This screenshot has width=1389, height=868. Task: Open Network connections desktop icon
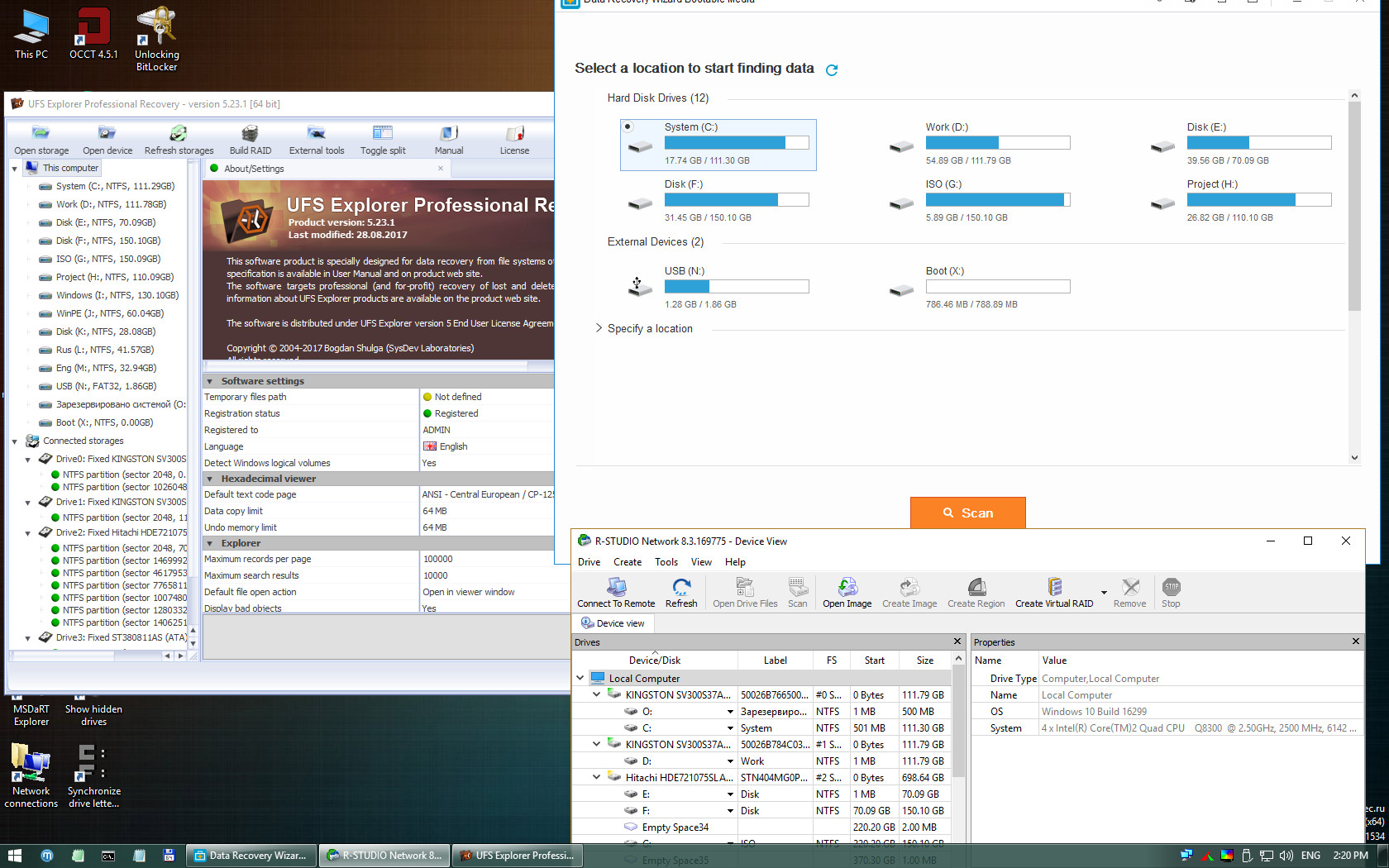tap(31, 775)
